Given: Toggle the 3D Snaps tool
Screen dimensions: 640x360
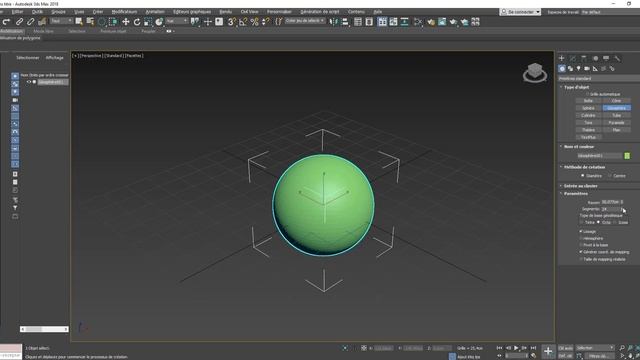Looking at the screenshot, I should [231, 22].
